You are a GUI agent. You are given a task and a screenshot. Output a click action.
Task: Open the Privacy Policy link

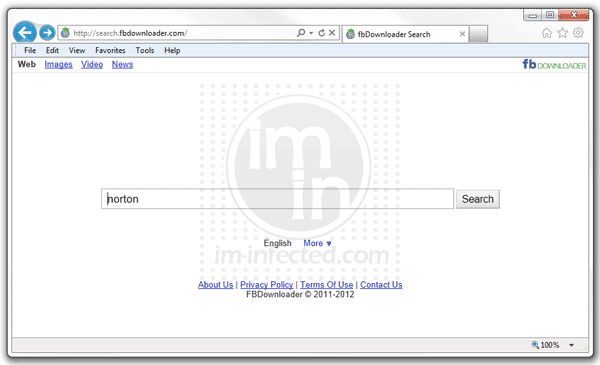(x=267, y=285)
